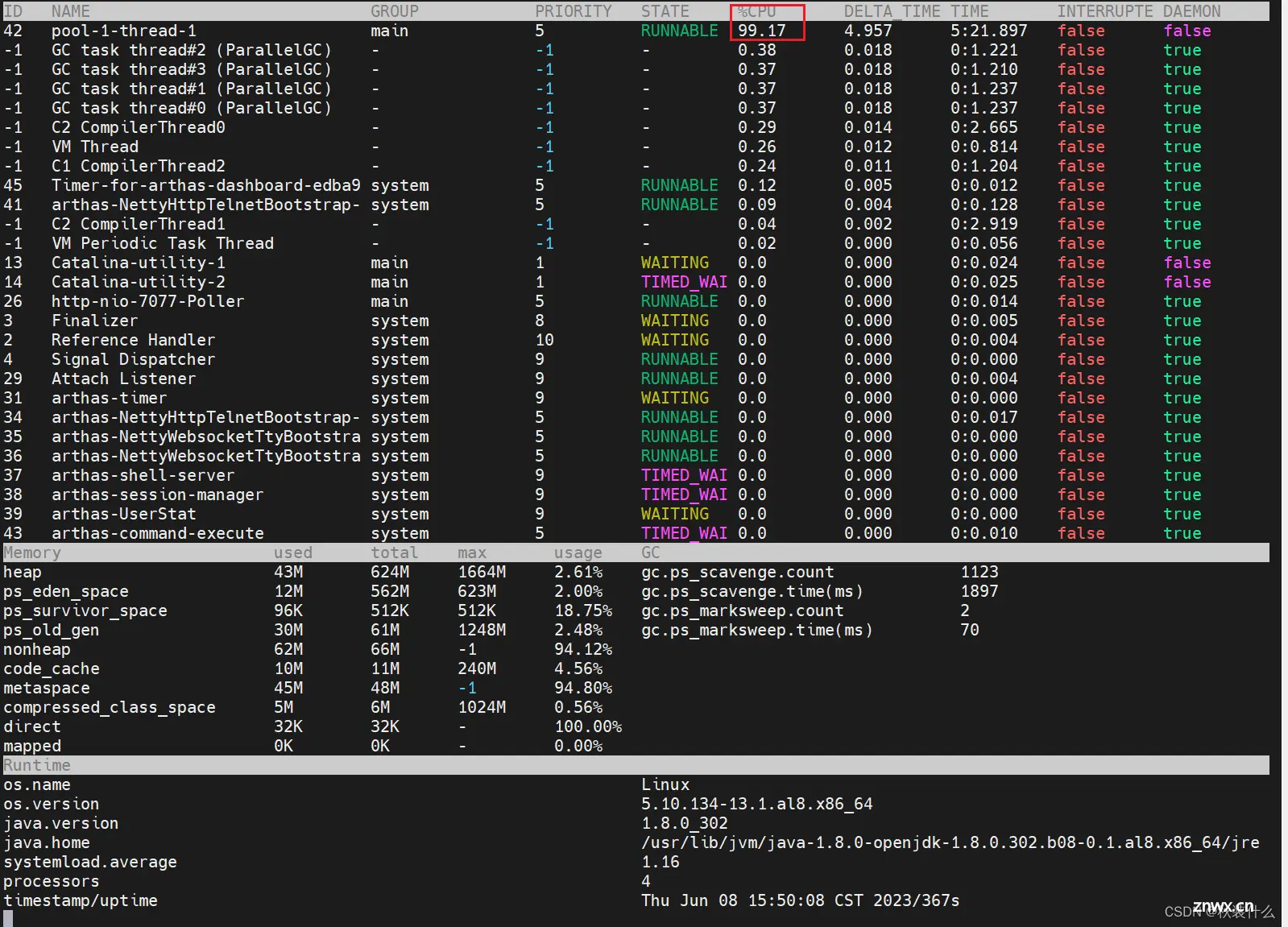Click the 5:21.897 TIME value
The height and width of the screenshot is (927, 1288).
(989, 31)
